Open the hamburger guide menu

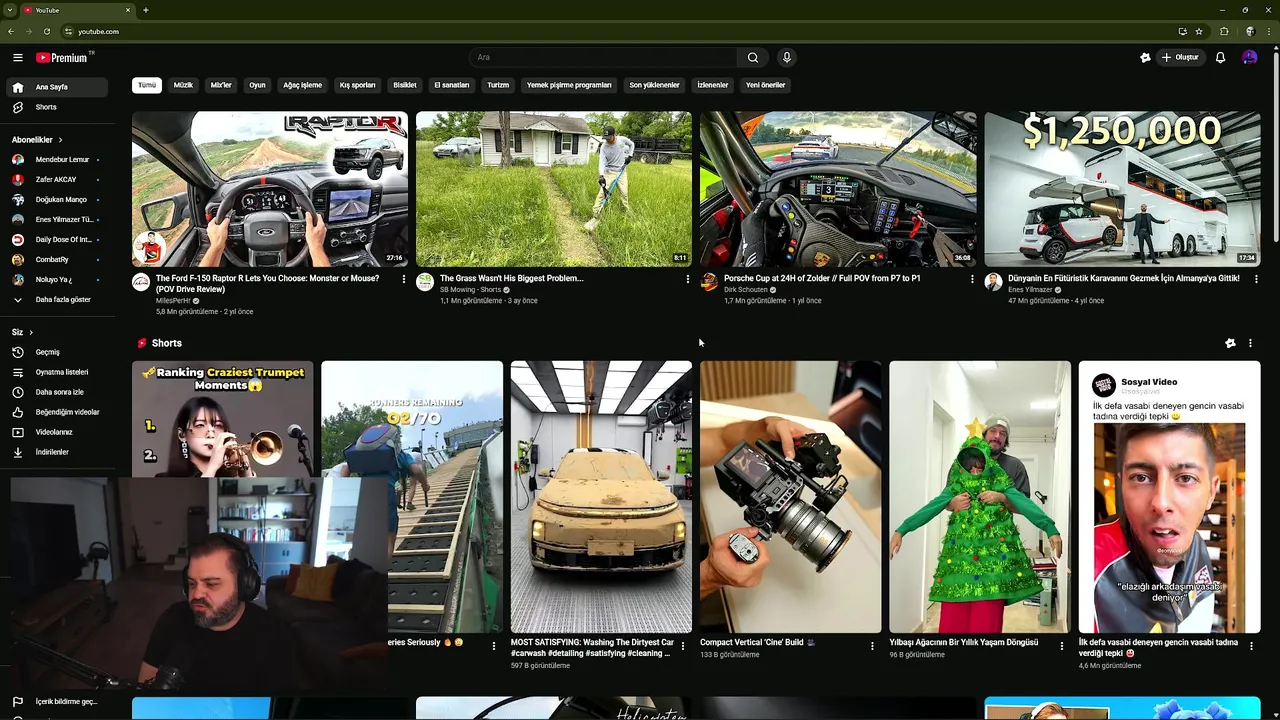point(17,58)
